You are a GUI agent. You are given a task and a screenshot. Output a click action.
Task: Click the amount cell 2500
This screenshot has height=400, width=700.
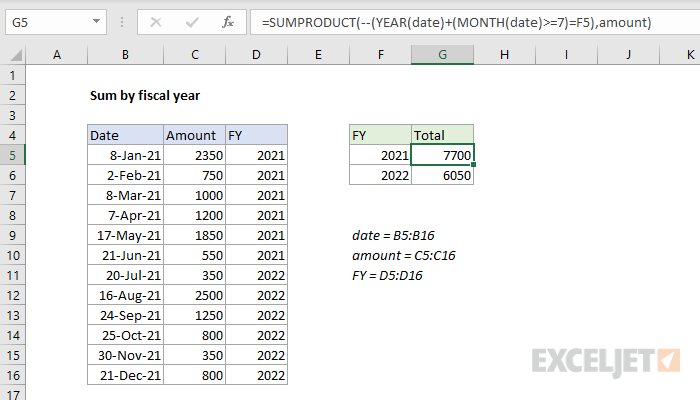coord(195,296)
